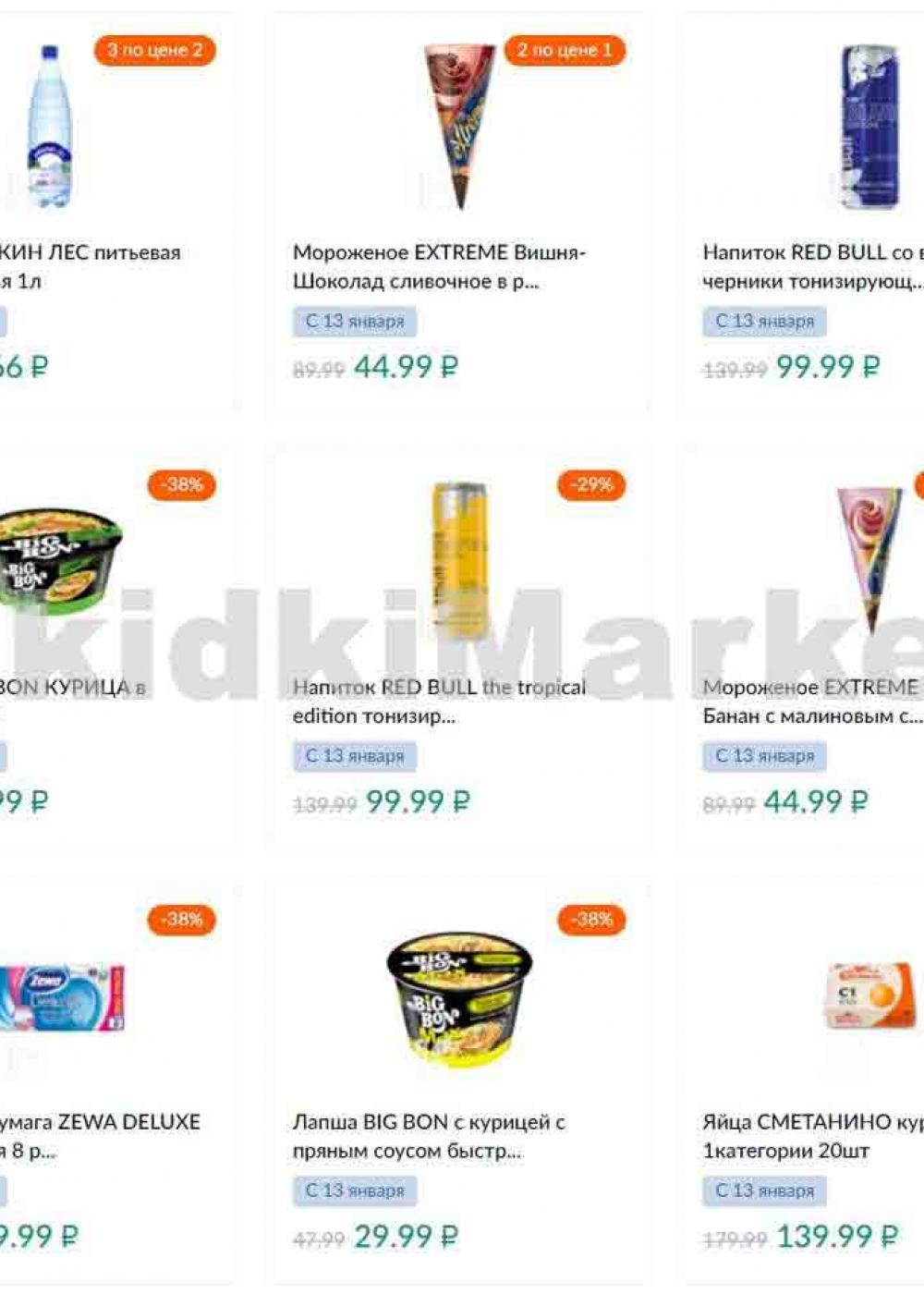Click 'С 13 января' tag under tropical Red Bull
The image size is (924, 1294).
355,756
